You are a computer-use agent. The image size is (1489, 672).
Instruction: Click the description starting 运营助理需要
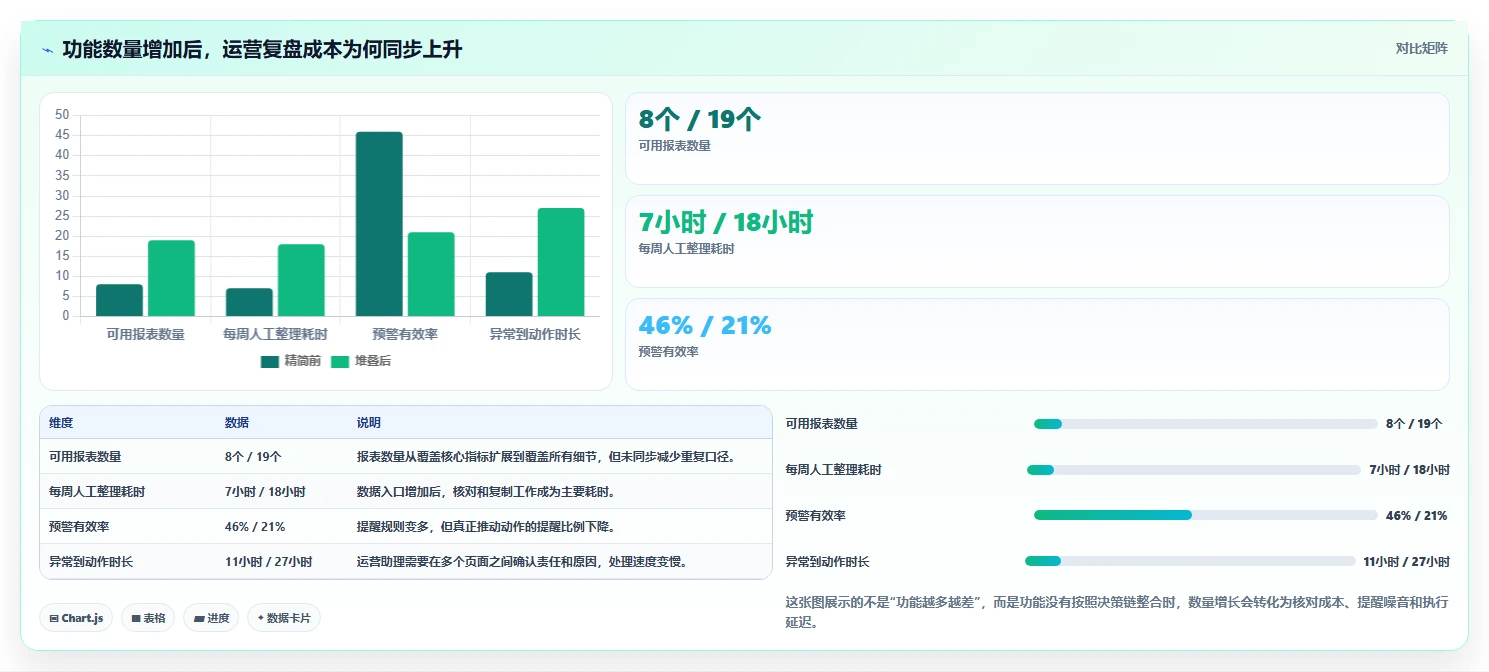click(x=523, y=562)
